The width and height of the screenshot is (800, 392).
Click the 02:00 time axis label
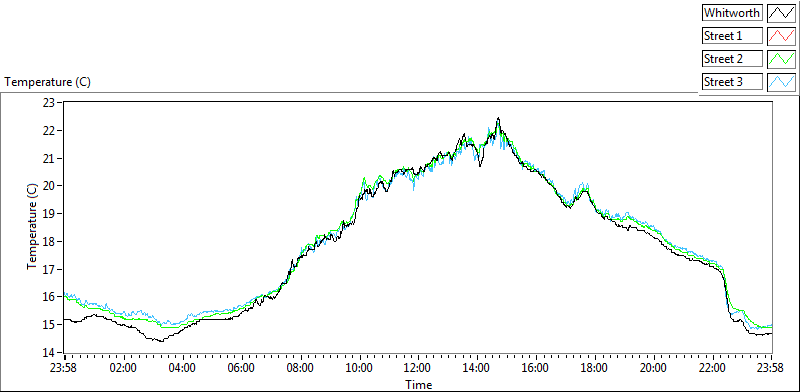point(124,368)
